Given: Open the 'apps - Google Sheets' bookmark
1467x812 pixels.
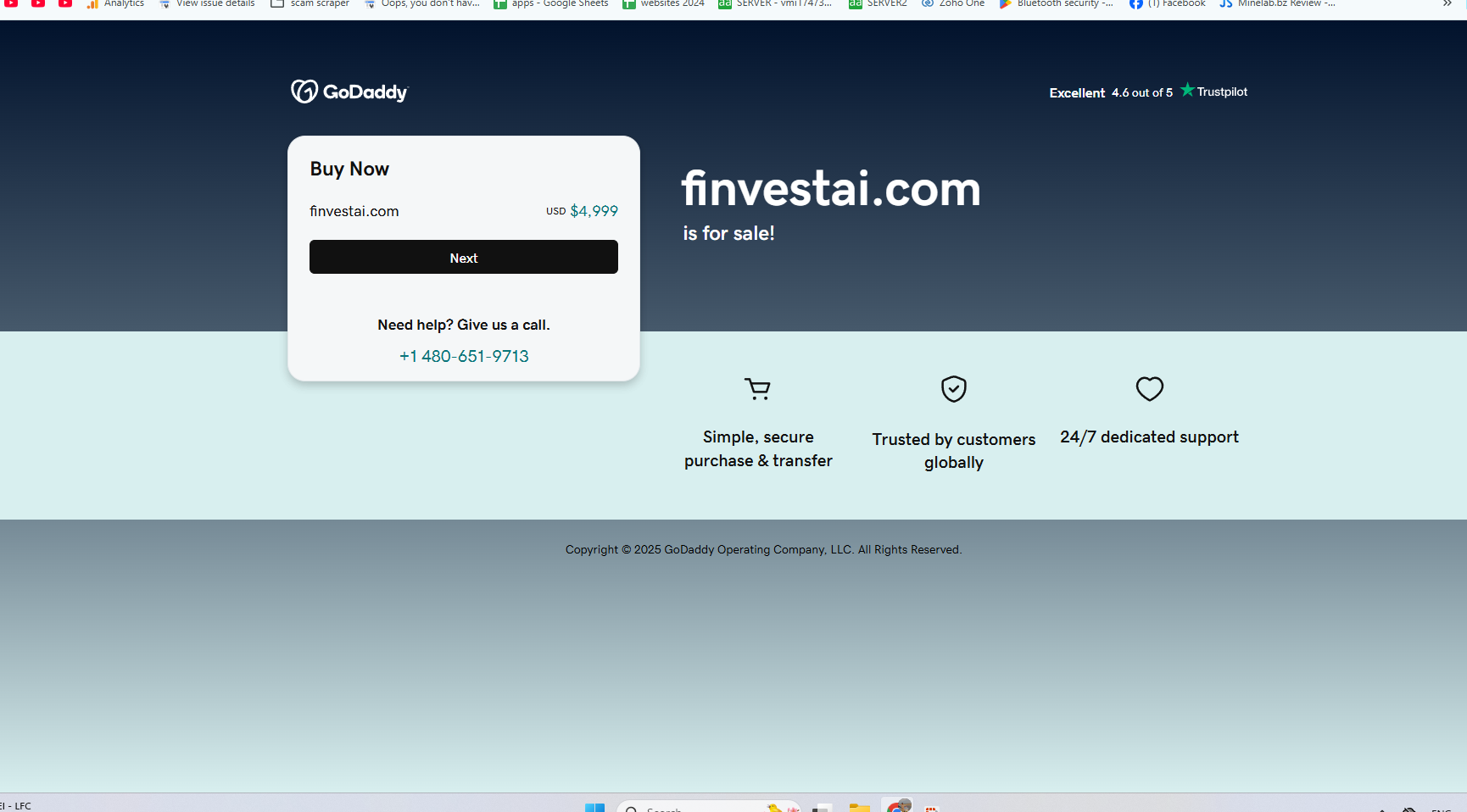Looking at the screenshot, I should [x=551, y=4].
